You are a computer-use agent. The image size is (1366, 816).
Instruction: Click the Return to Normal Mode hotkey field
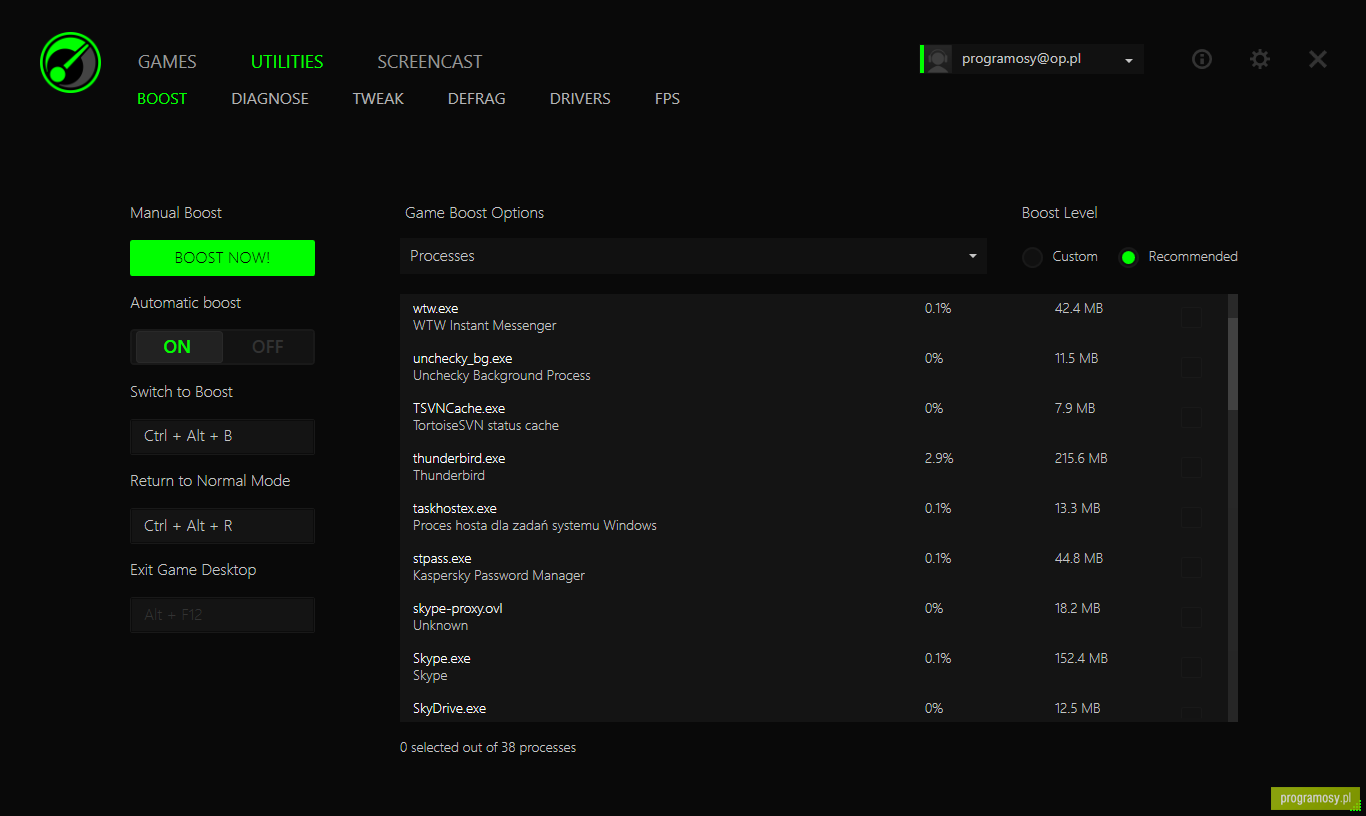tap(222, 526)
